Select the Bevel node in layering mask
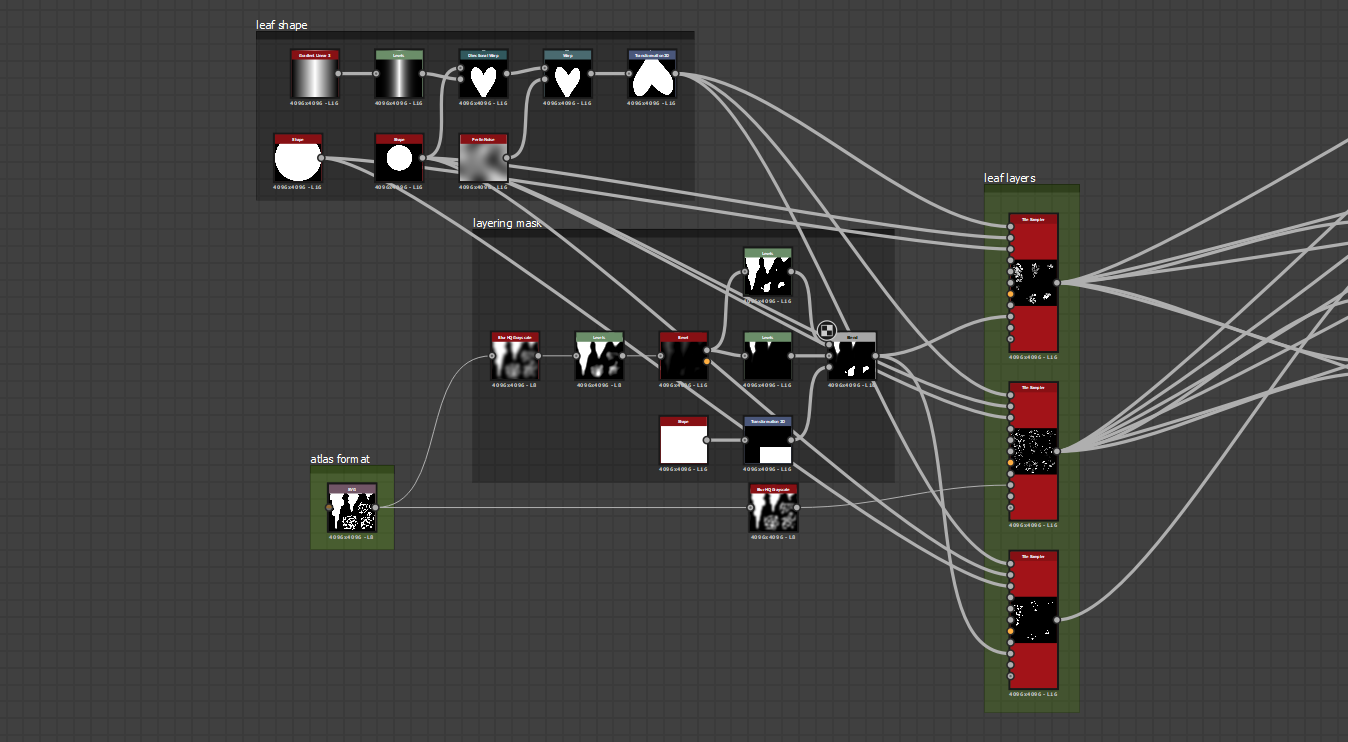 pos(684,358)
